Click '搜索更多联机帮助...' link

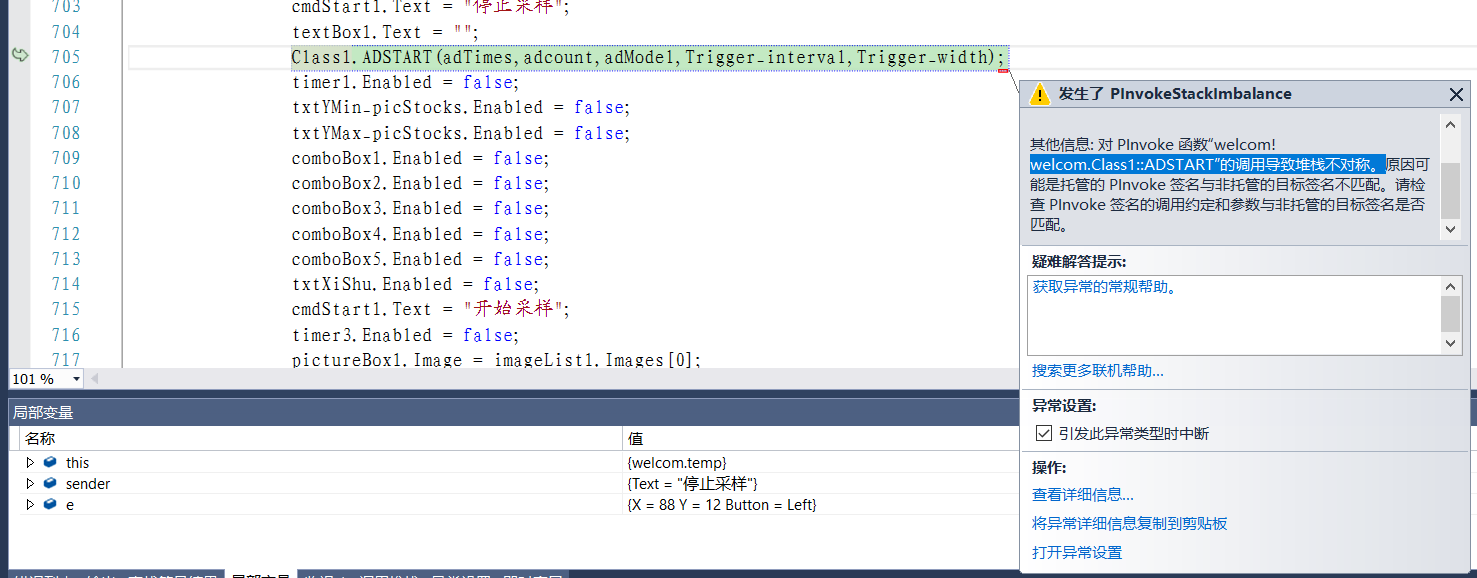[x=1098, y=371]
